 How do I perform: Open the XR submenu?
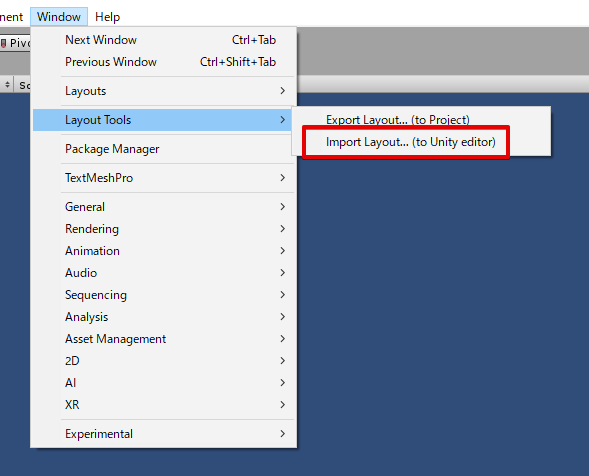click(163, 405)
